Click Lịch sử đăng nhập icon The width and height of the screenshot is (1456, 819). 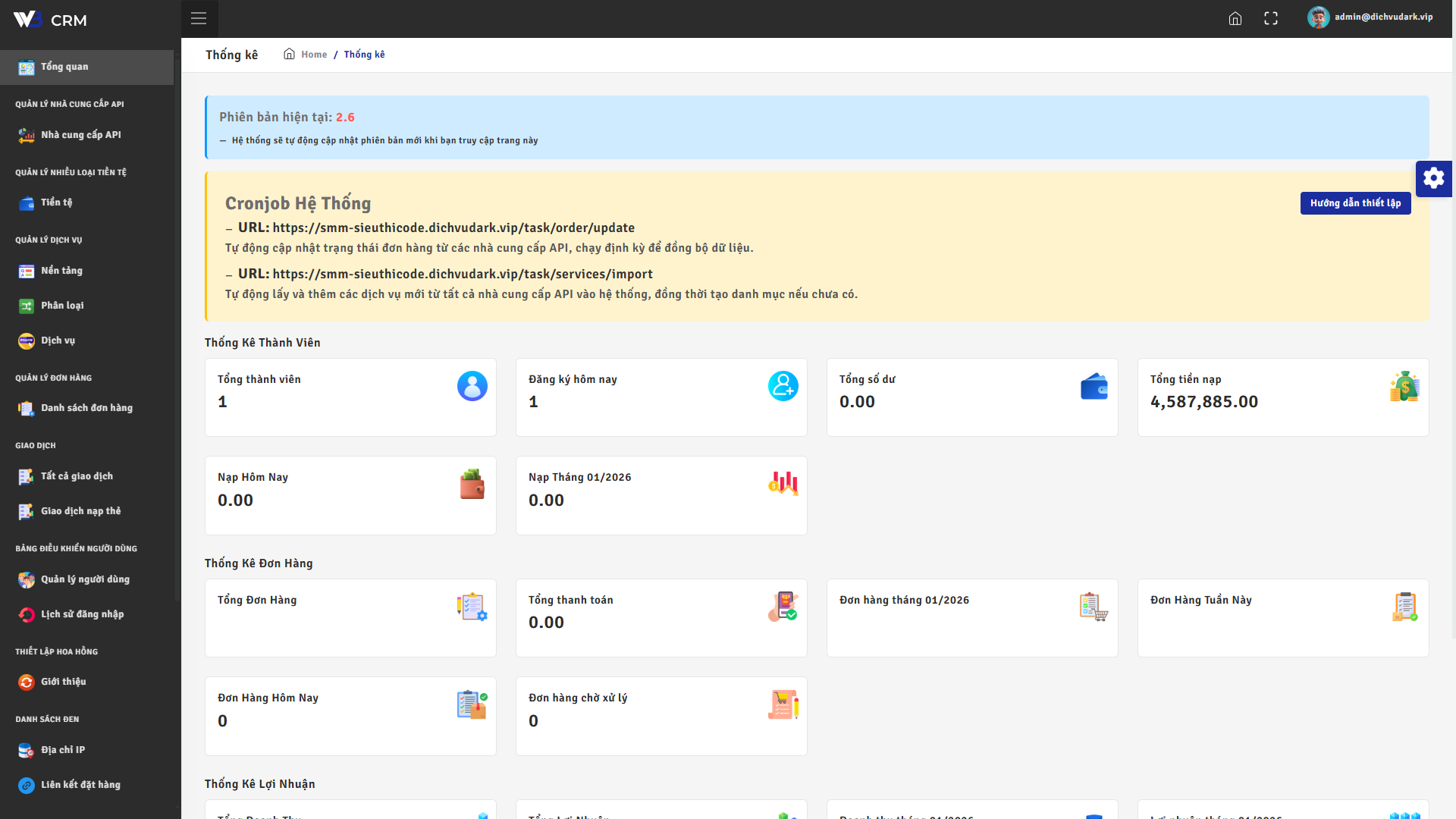point(27,615)
